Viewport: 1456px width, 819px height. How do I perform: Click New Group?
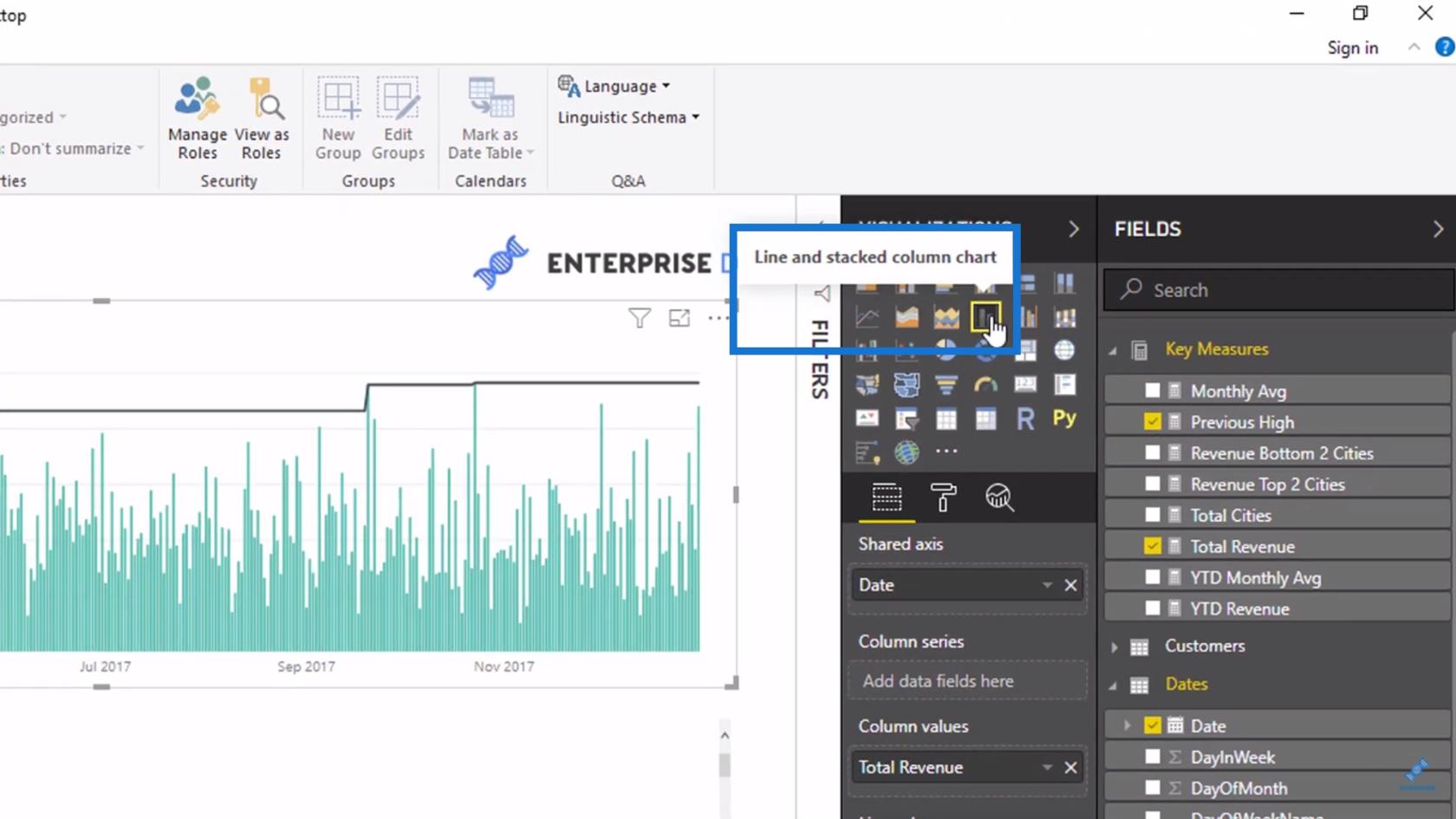point(338,119)
